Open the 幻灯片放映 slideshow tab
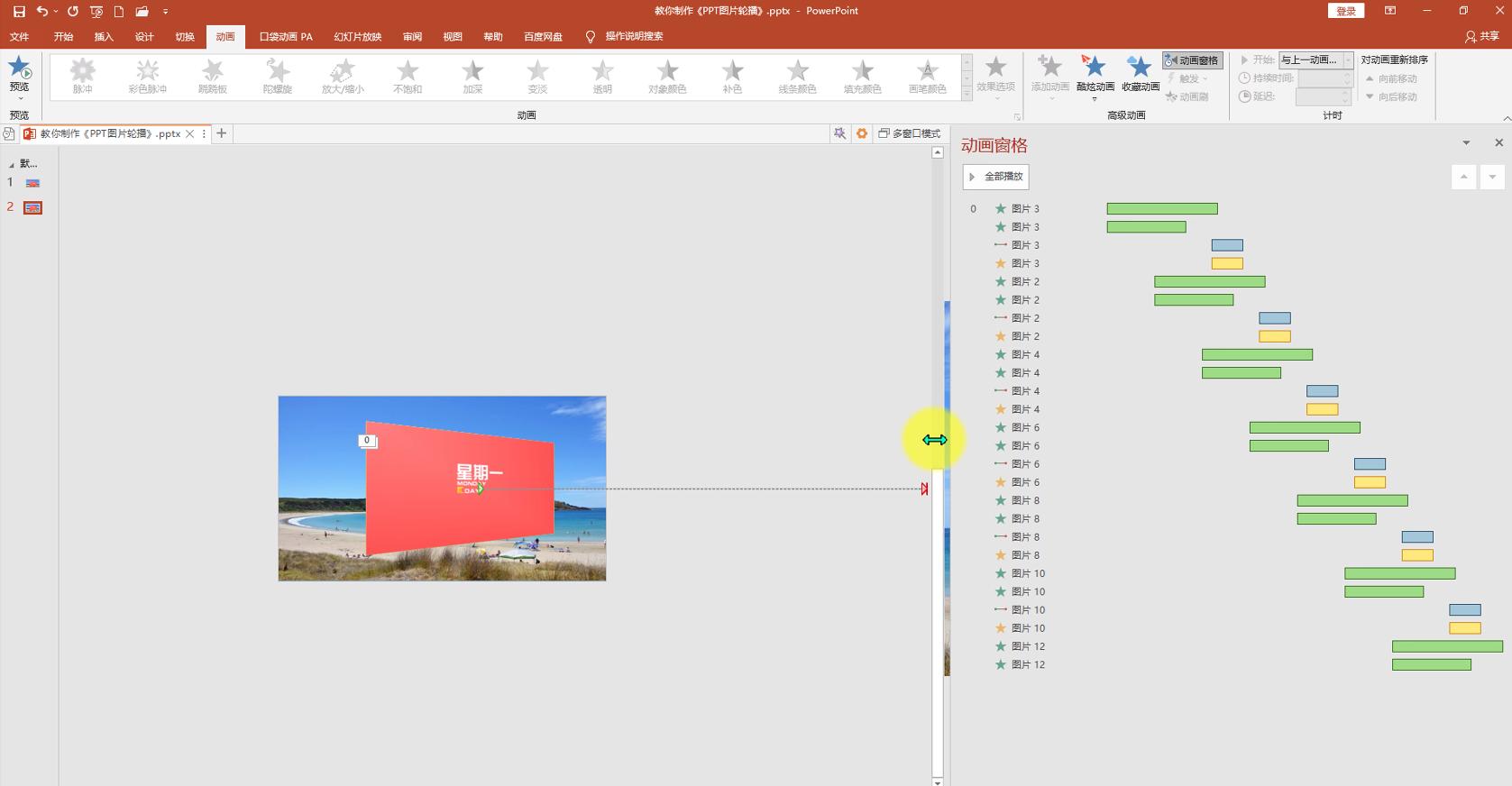1512x786 pixels. (357, 37)
